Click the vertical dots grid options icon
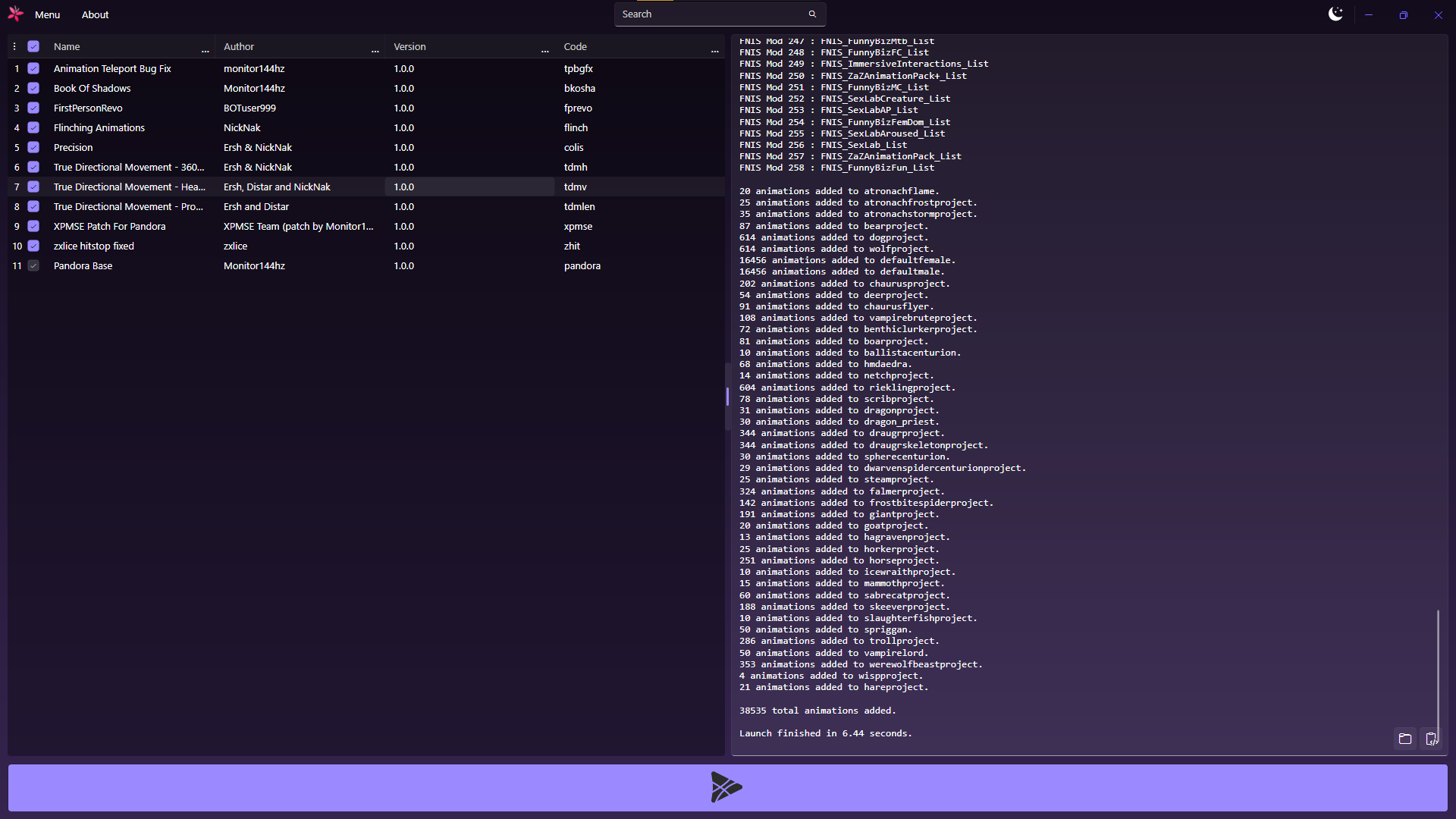Screen dimensions: 1456x819 (x=14, y=46)
